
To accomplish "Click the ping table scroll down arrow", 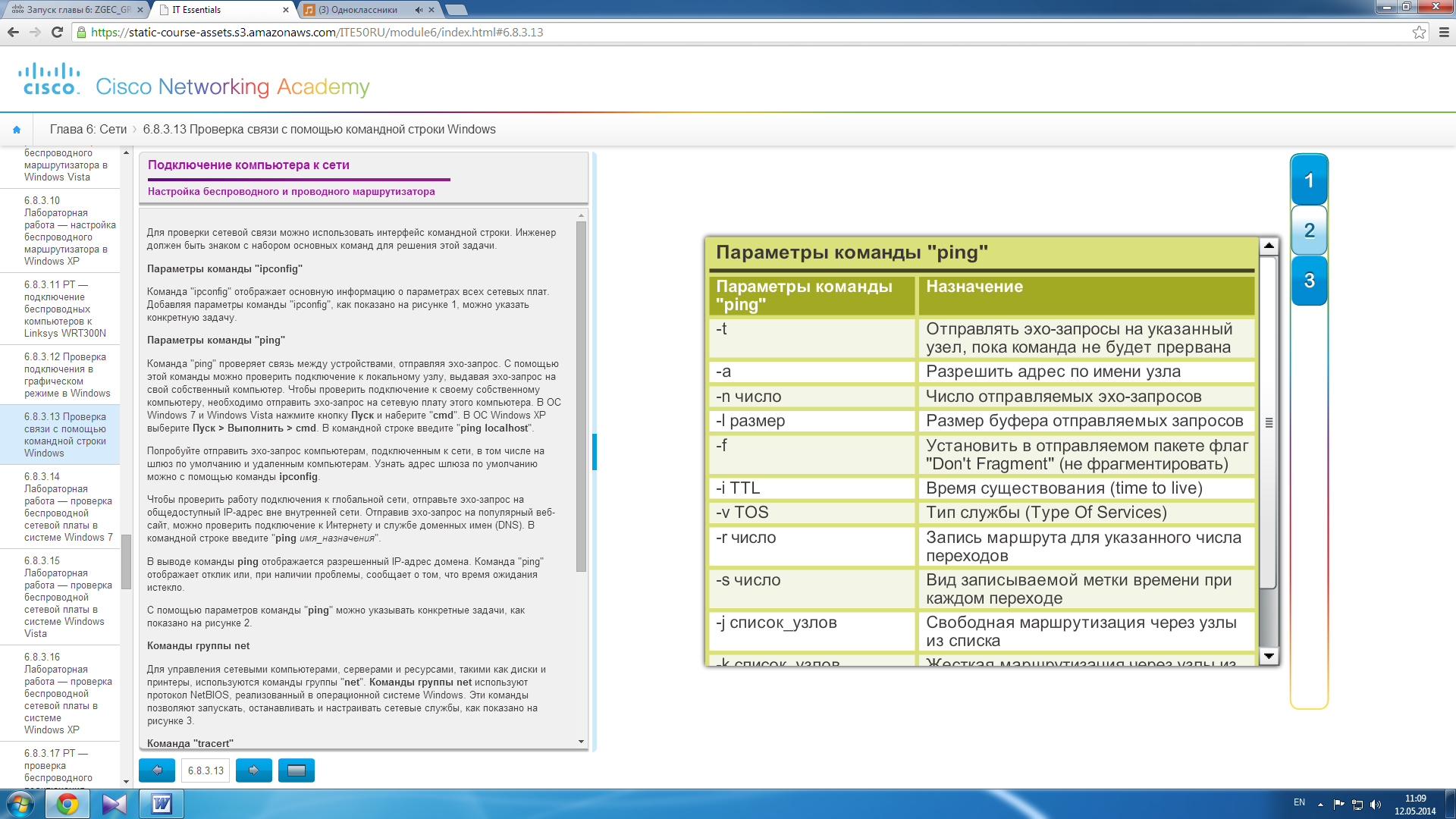I will [1269, 655].
